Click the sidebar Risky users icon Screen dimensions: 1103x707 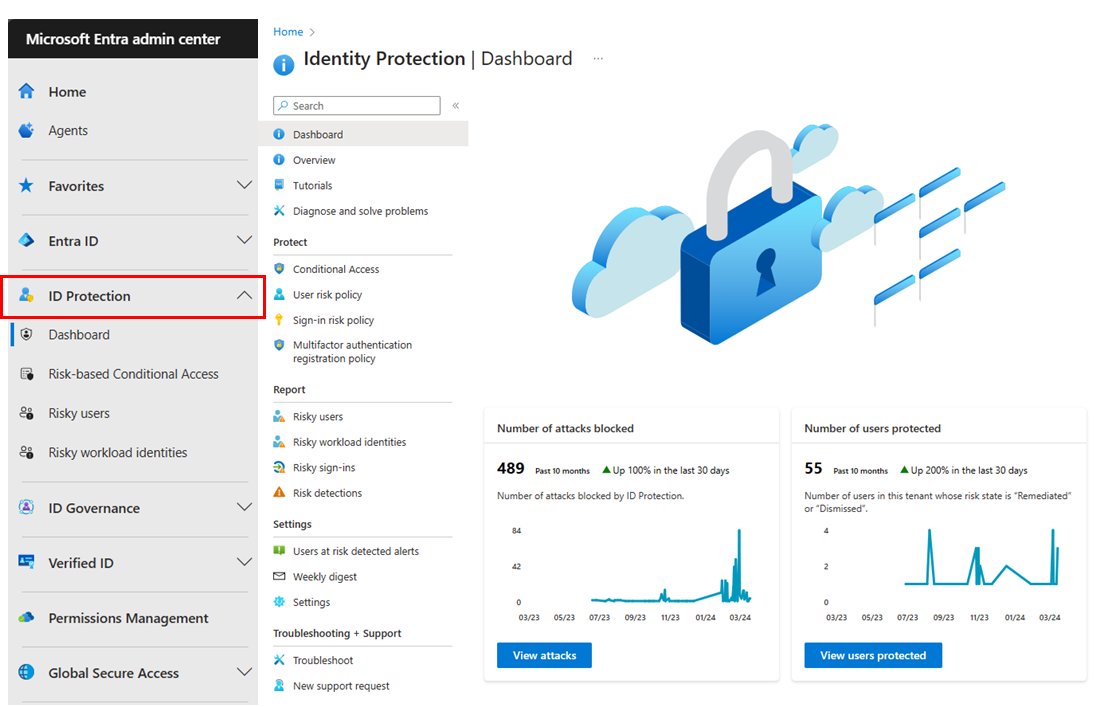click(x=26, y=413)
